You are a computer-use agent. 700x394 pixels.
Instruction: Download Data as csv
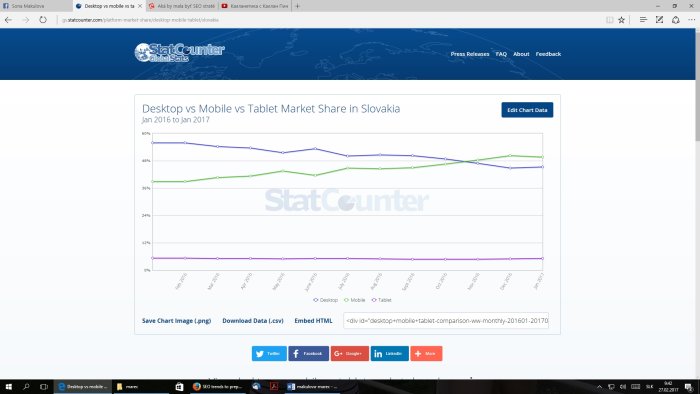[253, 320]
